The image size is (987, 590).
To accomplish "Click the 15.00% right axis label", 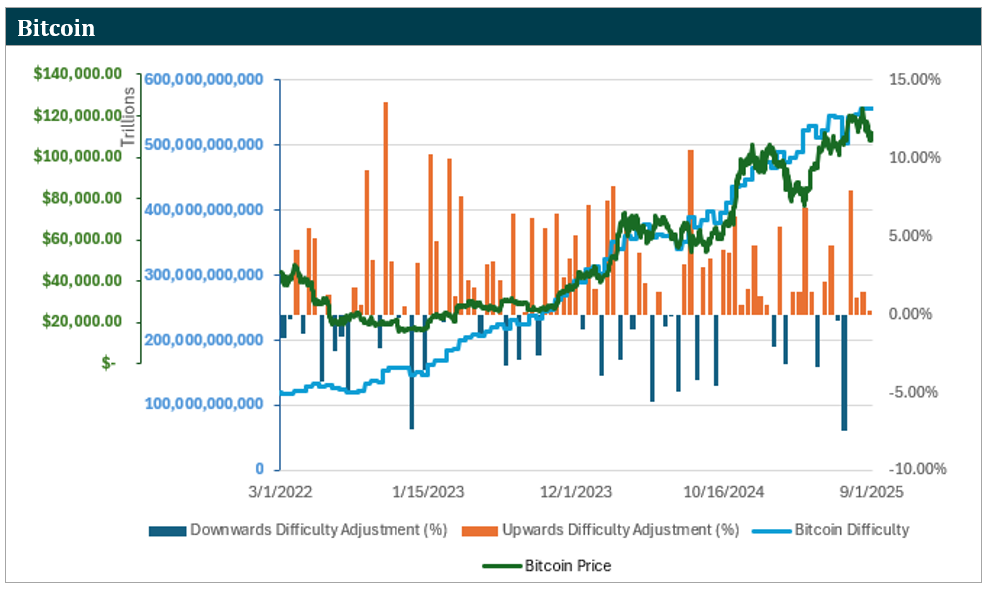I will (x=914, y=80).
